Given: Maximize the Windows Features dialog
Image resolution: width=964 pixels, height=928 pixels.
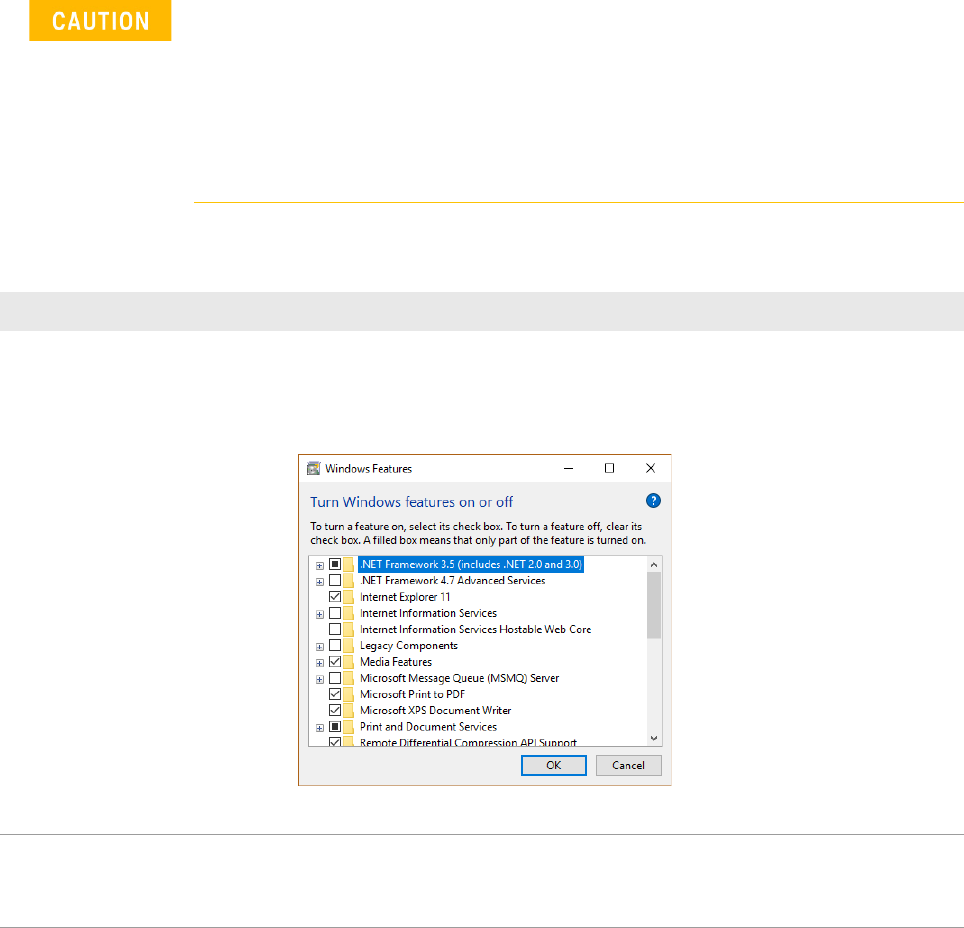Looking at the screenshot, I should pos(609,469).
